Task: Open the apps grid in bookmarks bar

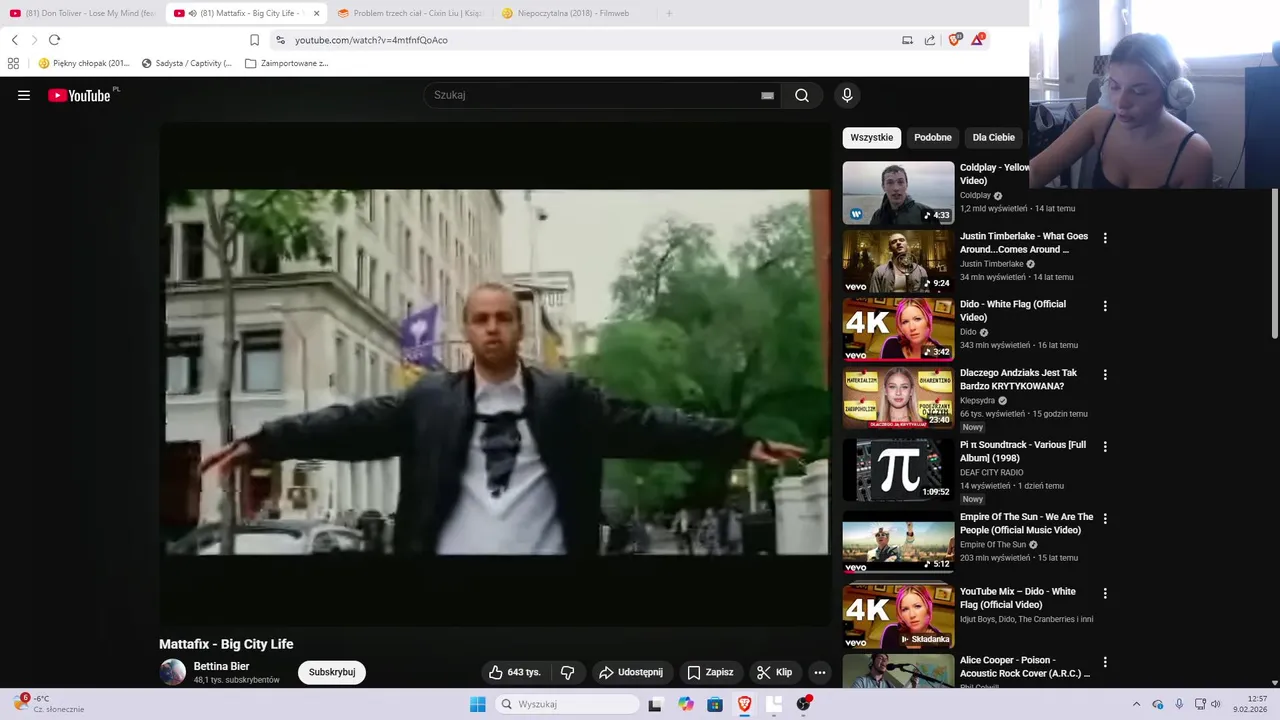Action: 13,63
